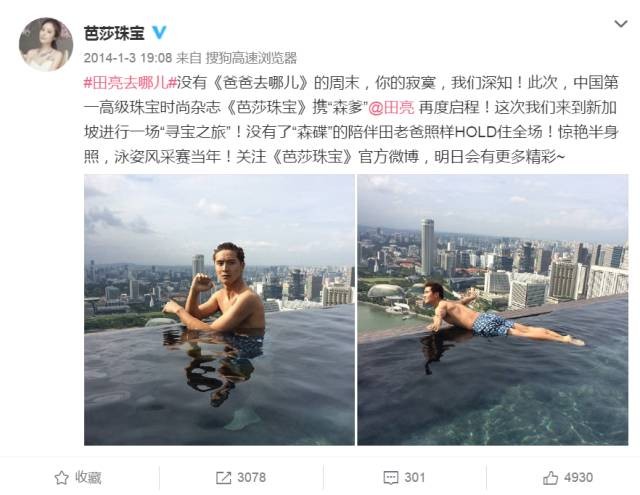Click 来自 label beside the timestamp

click(x=189, y=58)
